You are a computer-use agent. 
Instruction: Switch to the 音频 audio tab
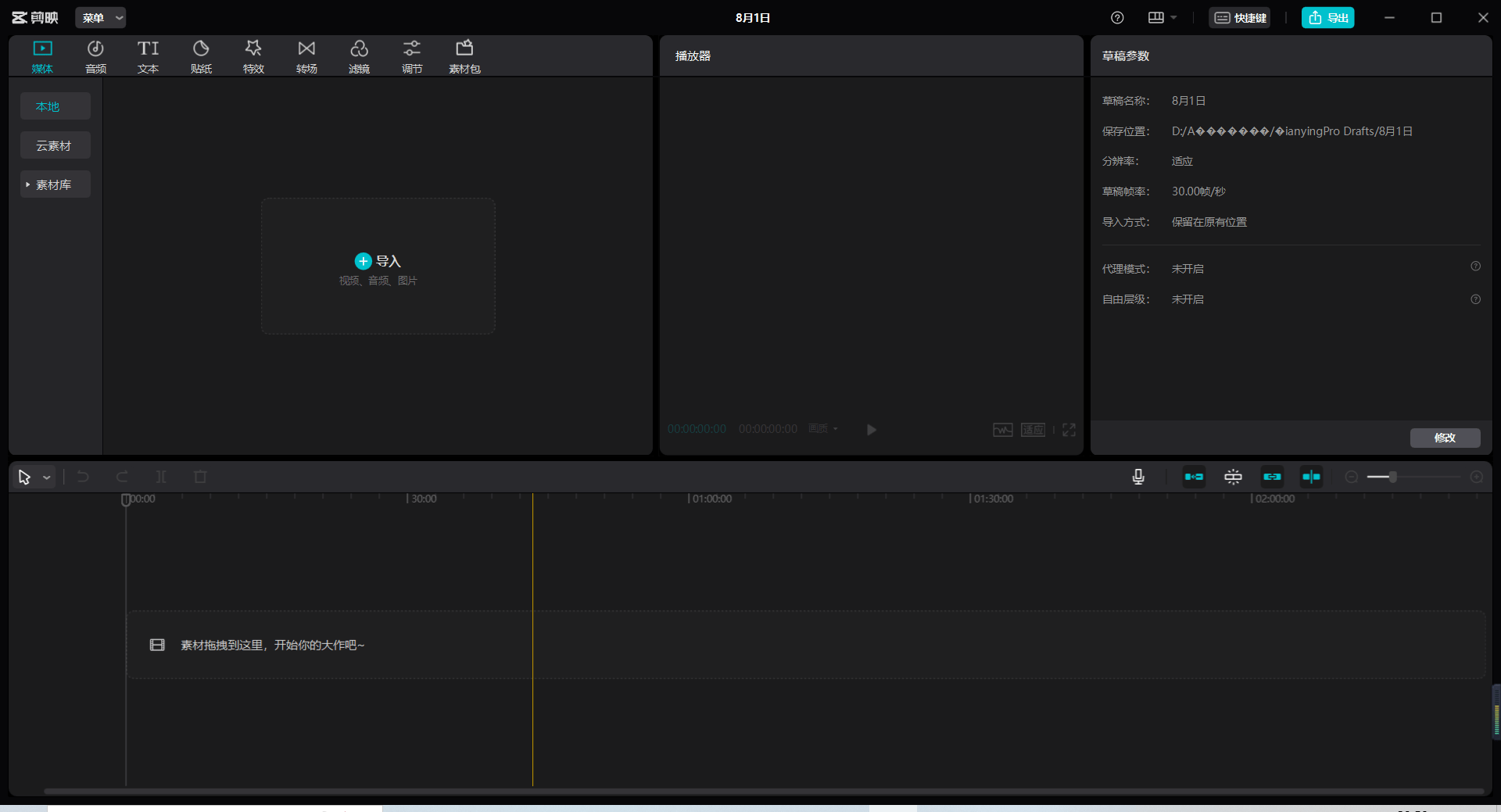(95, 57)
